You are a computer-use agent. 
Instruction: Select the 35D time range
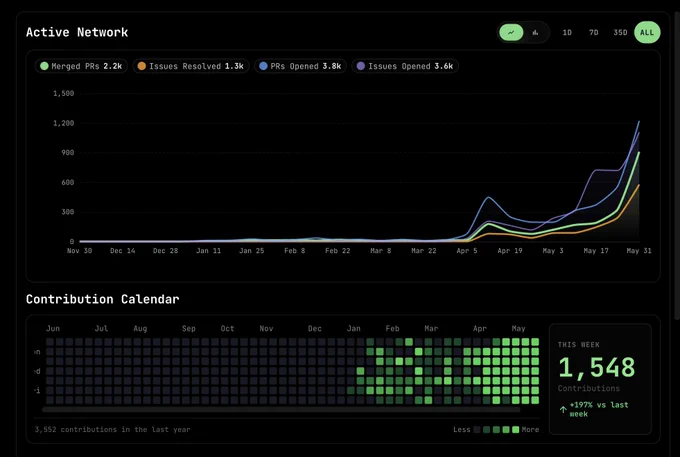click(620, 33)
